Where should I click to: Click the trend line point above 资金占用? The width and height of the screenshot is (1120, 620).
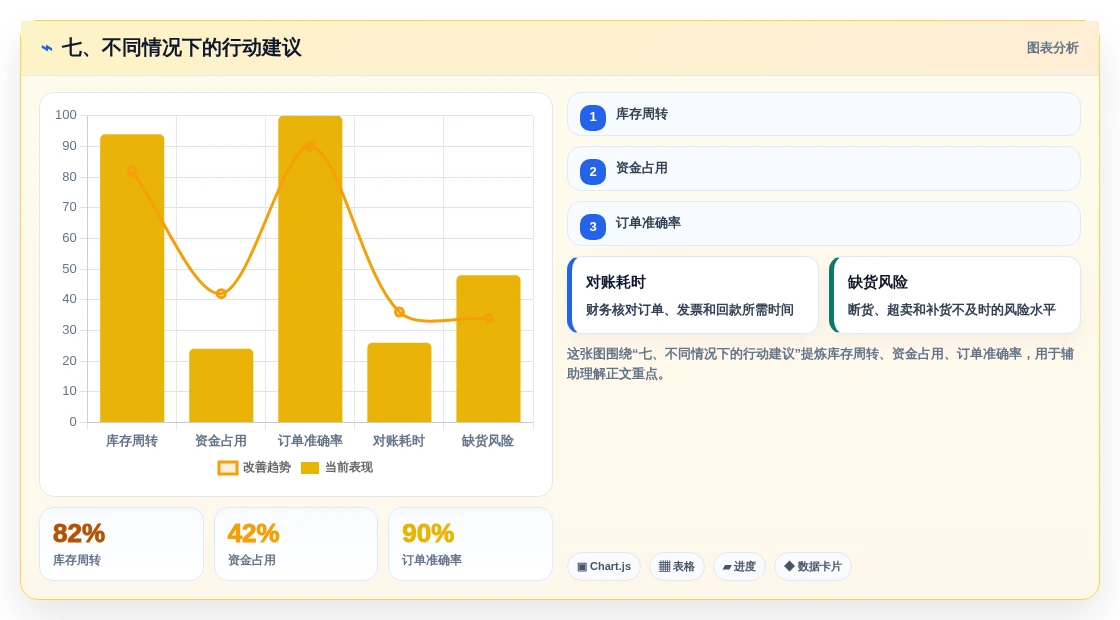point(221,294)
